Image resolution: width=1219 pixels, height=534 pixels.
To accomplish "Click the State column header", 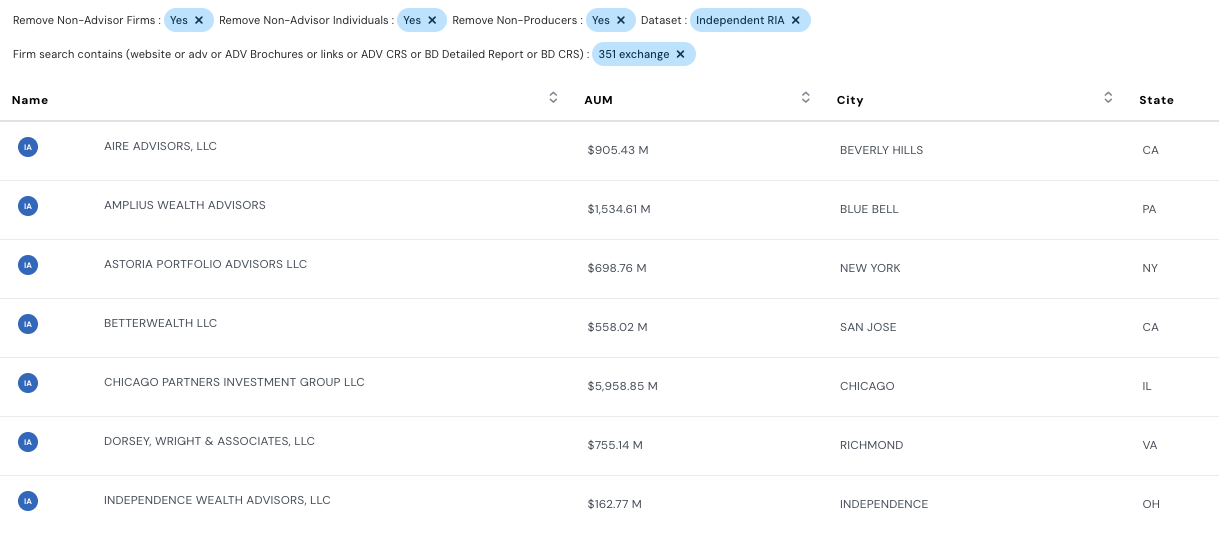I will point(1156,100).
